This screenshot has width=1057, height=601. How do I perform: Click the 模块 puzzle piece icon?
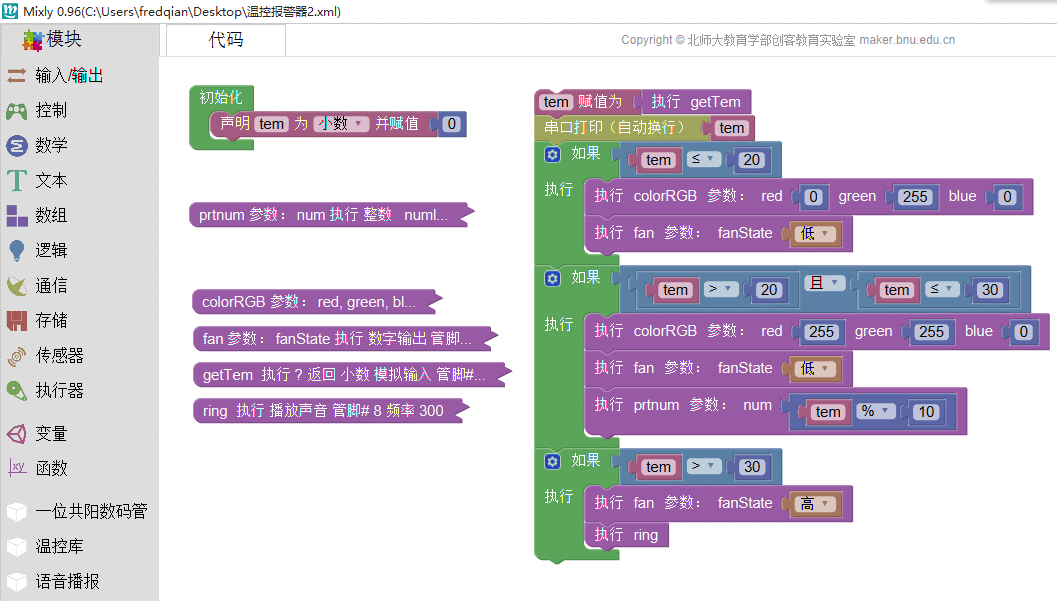32,40
